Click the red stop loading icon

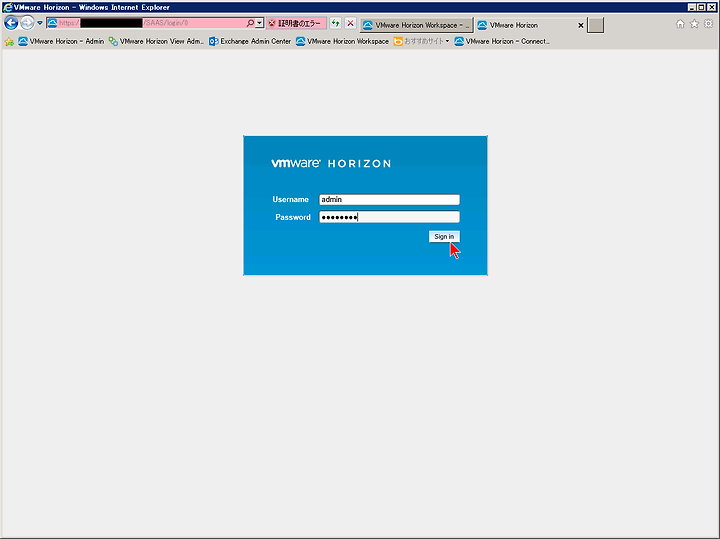point(350,23)
